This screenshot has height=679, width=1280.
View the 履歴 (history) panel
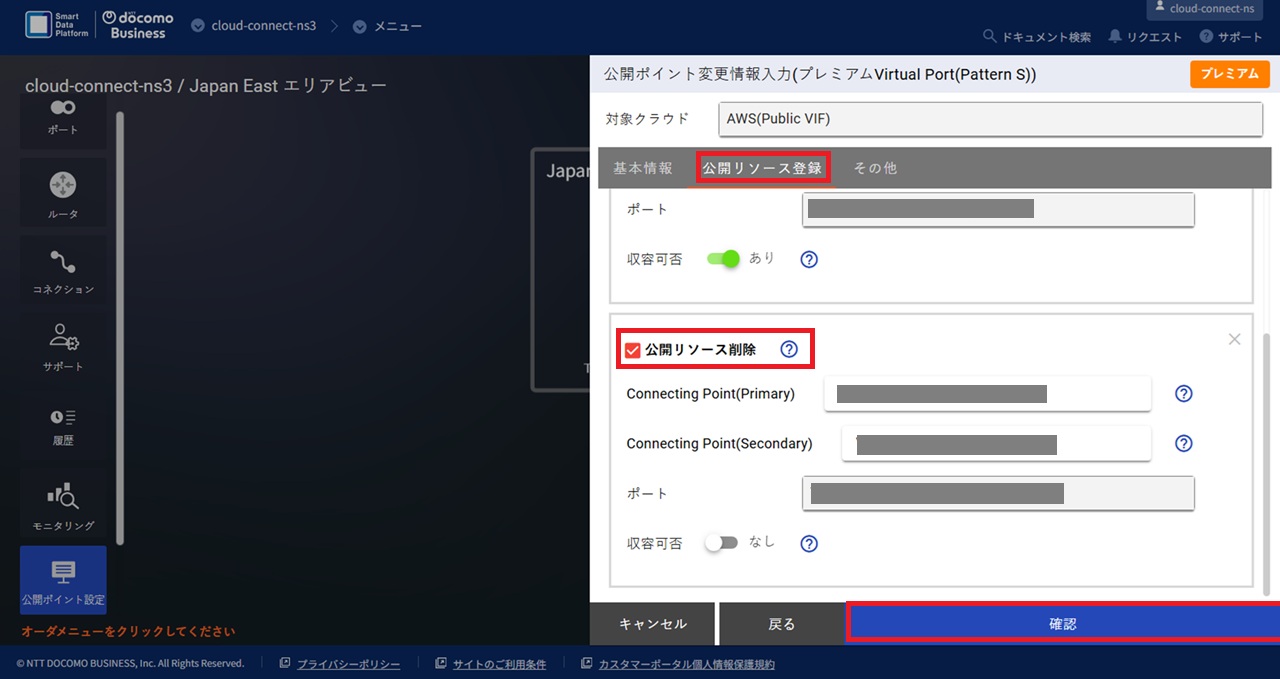click(63, 425)
